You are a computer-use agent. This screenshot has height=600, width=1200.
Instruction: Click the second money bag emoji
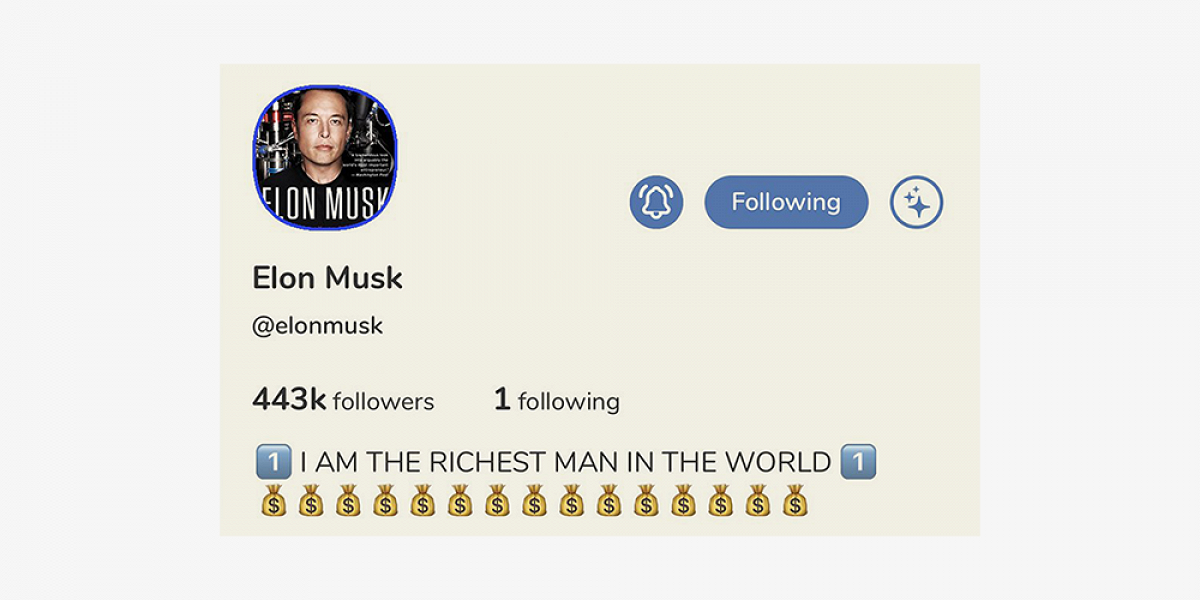pos(311,500)
